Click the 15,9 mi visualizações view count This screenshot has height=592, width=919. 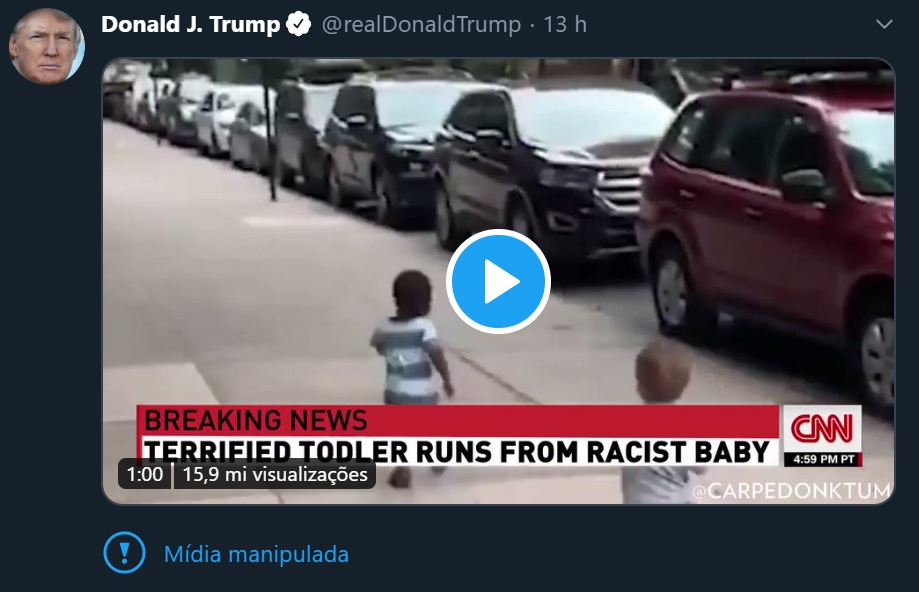point(275,474)
